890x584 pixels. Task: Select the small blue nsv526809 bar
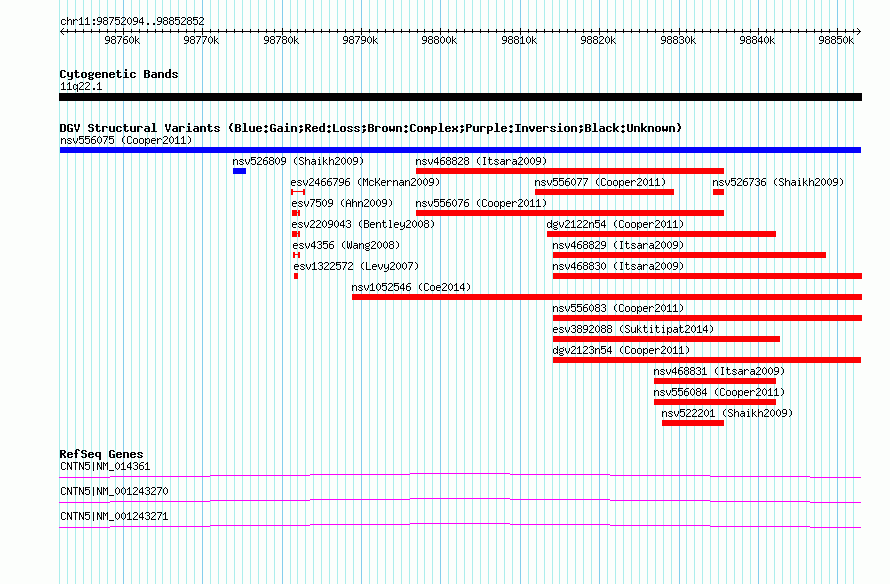pos(239,171)
